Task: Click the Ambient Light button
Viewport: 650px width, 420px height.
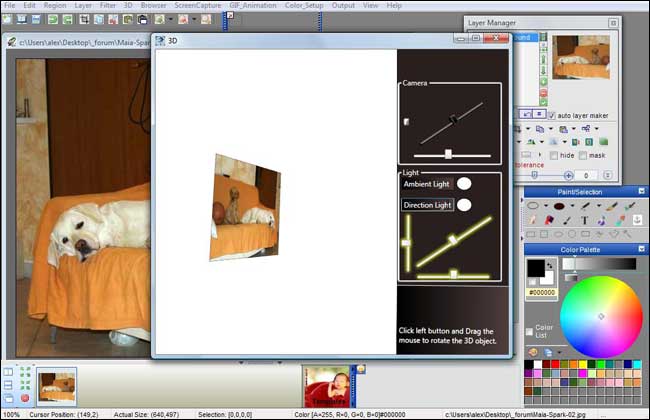Action: (427, 184)
